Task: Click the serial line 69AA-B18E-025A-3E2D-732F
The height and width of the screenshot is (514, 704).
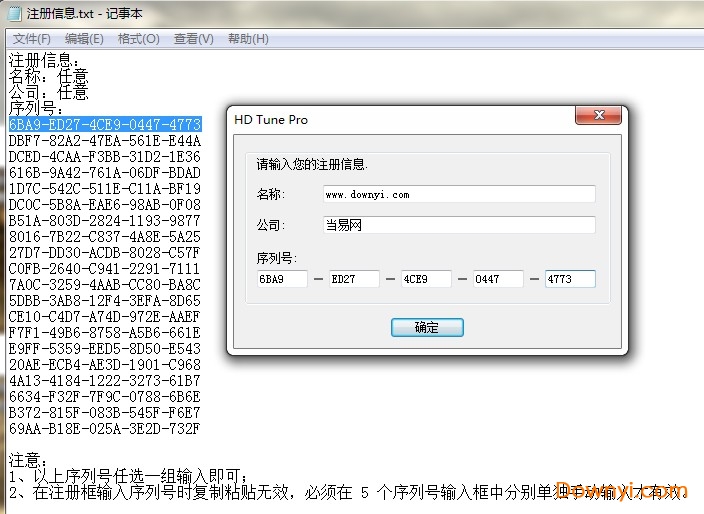Action: pyautogui.click(x=105, y=429)
